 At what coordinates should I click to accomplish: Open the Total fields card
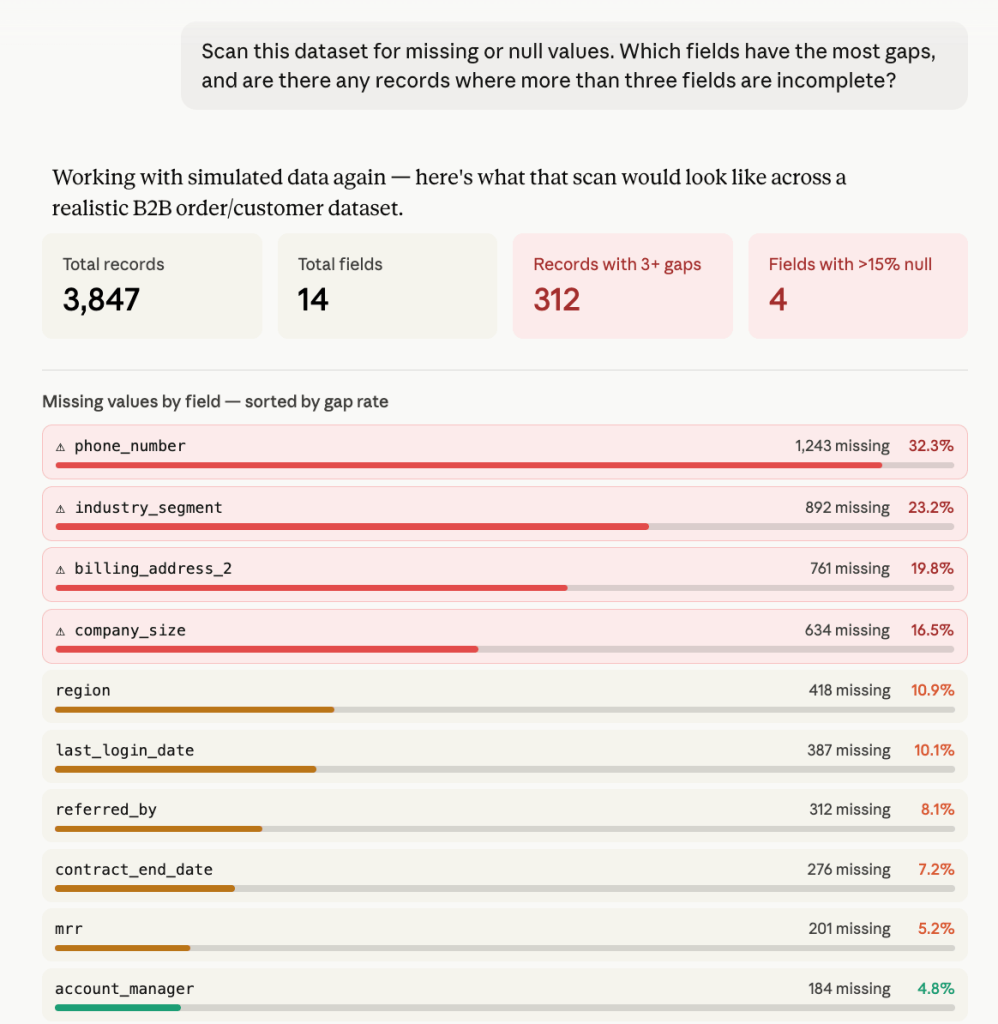coord(387,286)
